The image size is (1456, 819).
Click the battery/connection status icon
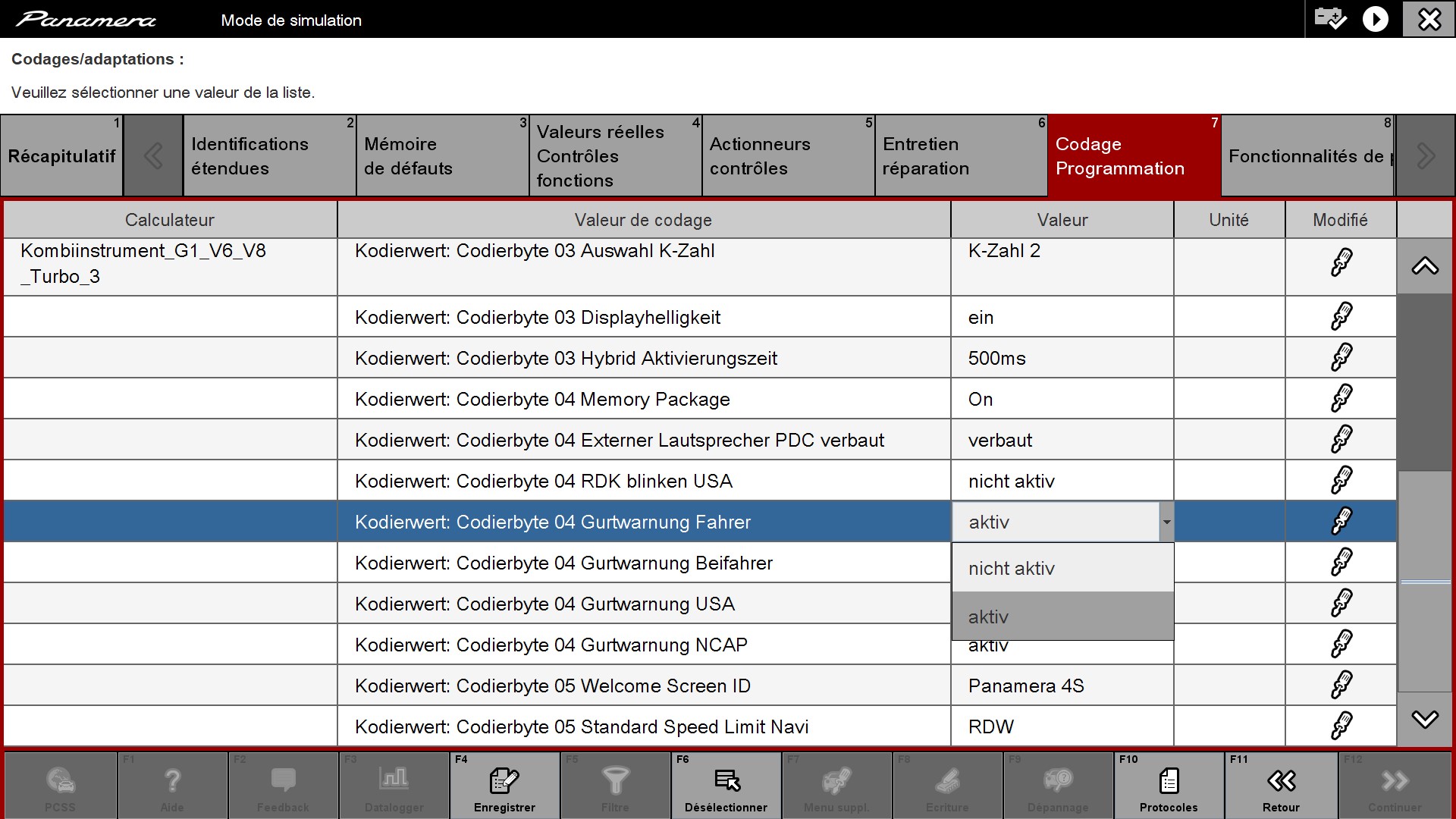tap(1329, 18)
